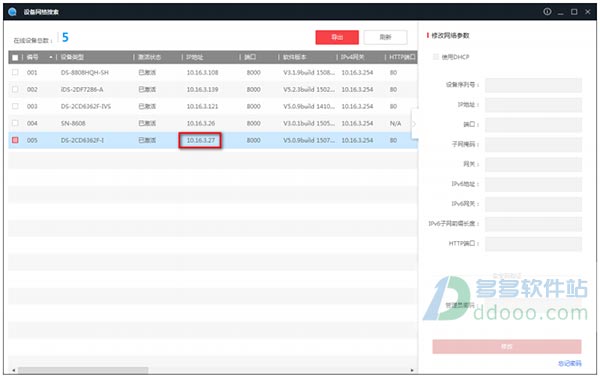Uncheck the box for device 005

point(15,140)
